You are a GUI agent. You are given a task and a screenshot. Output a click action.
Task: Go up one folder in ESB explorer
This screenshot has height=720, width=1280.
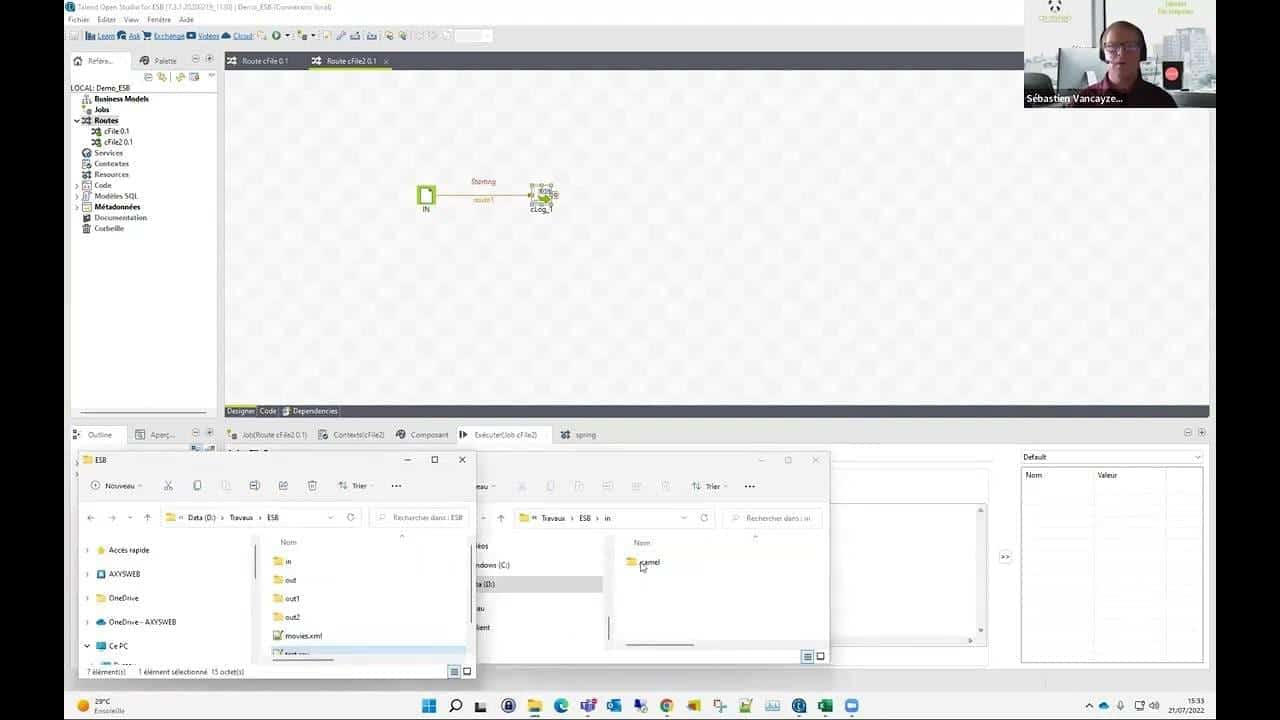click(x=147, y=518)
